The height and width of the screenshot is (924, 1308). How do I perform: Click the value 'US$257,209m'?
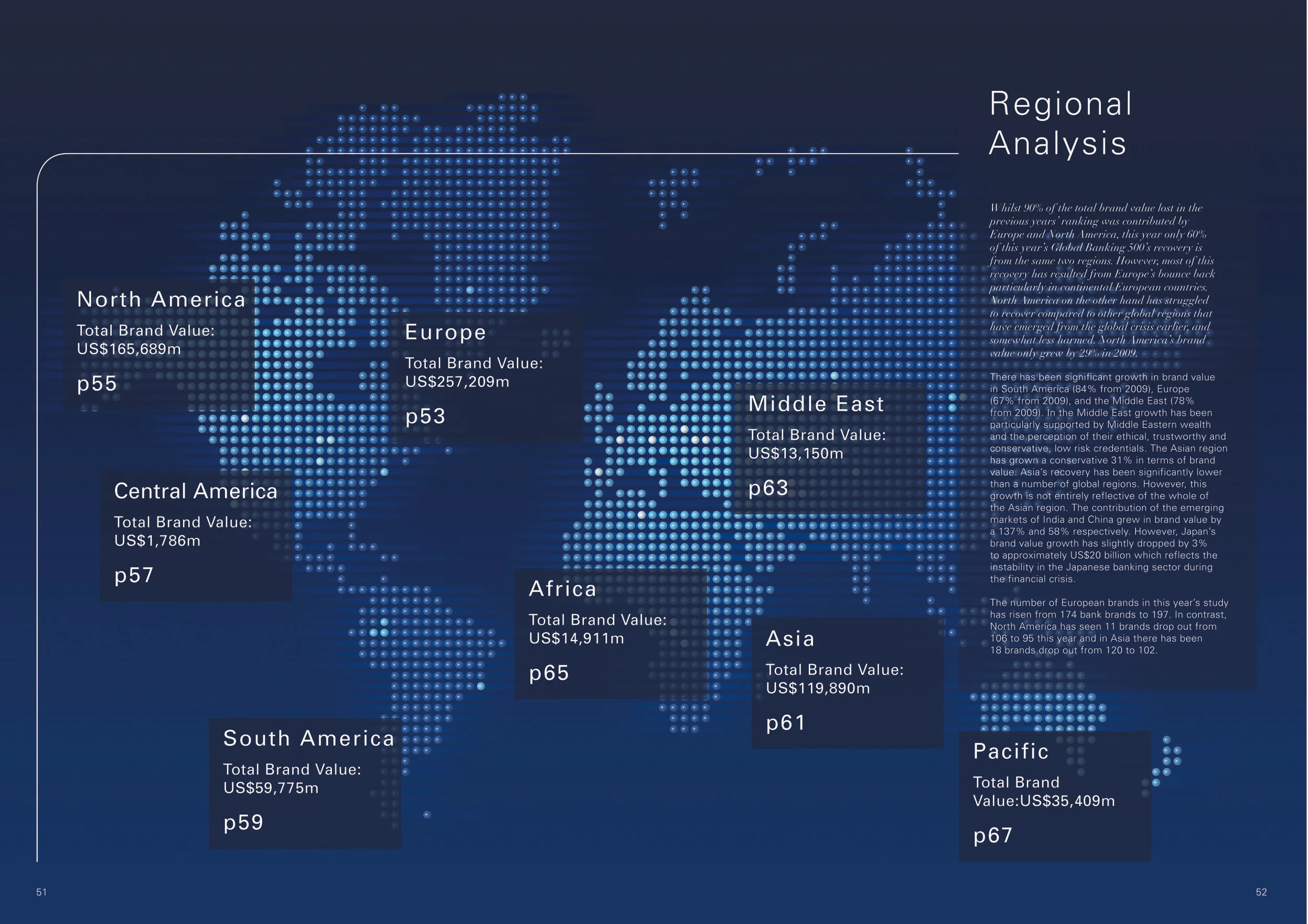pyautogui.click(x=457, y=382)
